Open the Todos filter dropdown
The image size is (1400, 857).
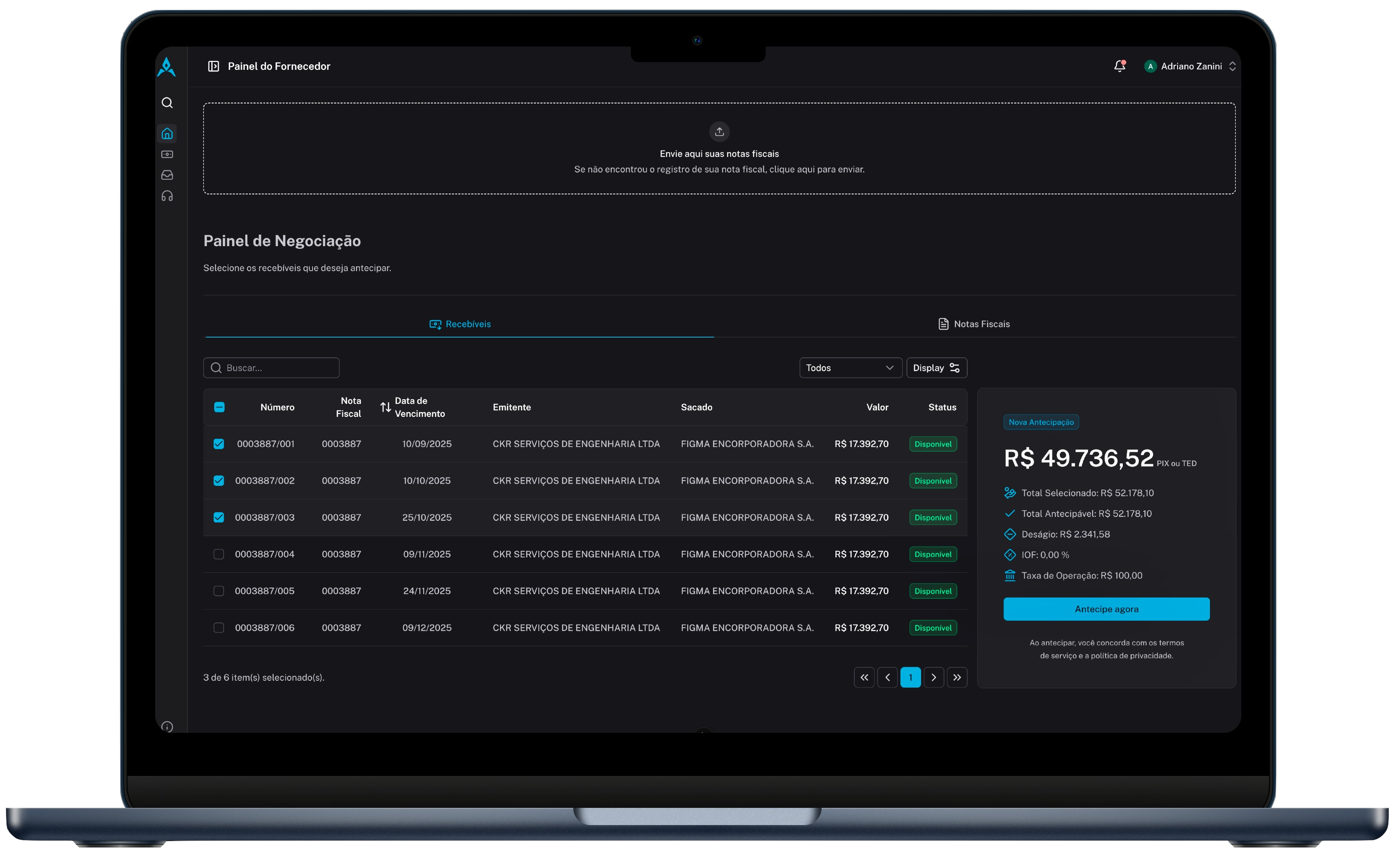[x=850, y=368]
